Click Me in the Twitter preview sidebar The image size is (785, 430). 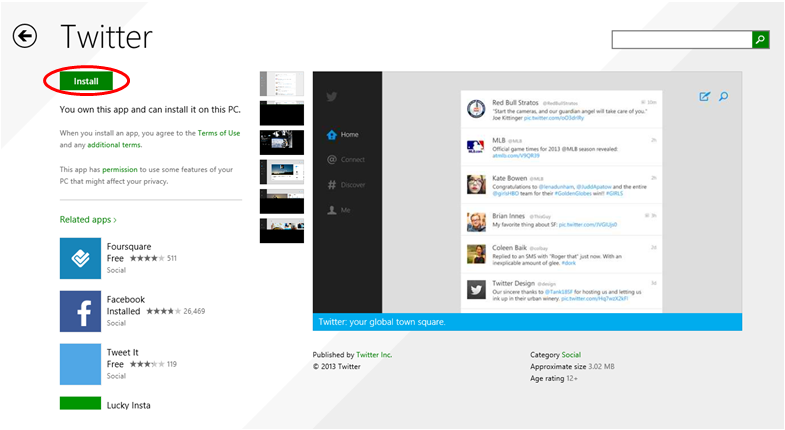[338, 210]
